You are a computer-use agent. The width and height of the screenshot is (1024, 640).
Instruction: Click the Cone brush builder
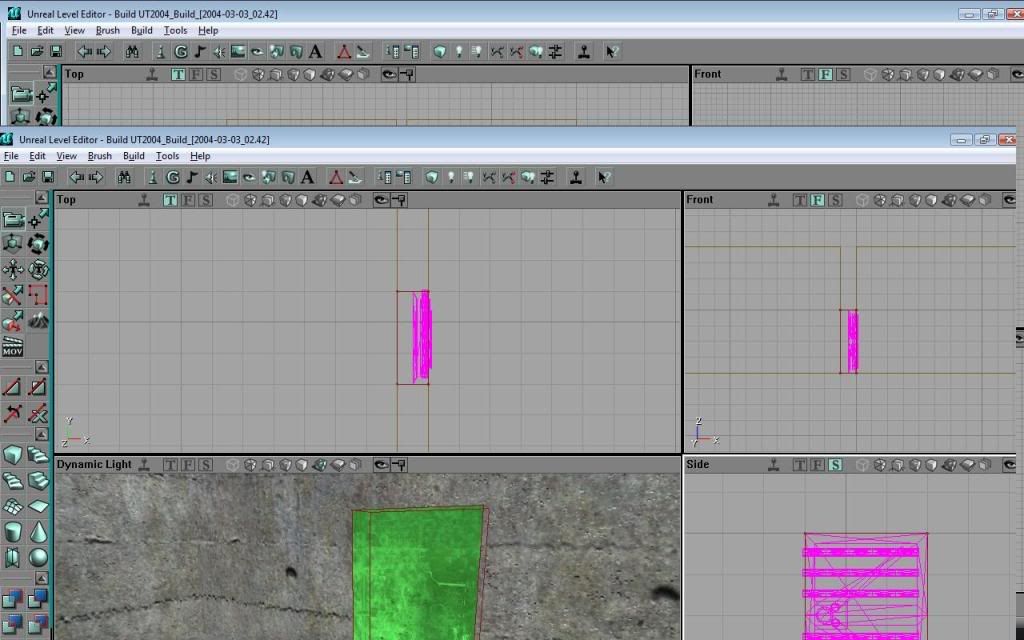pos(38,531)
